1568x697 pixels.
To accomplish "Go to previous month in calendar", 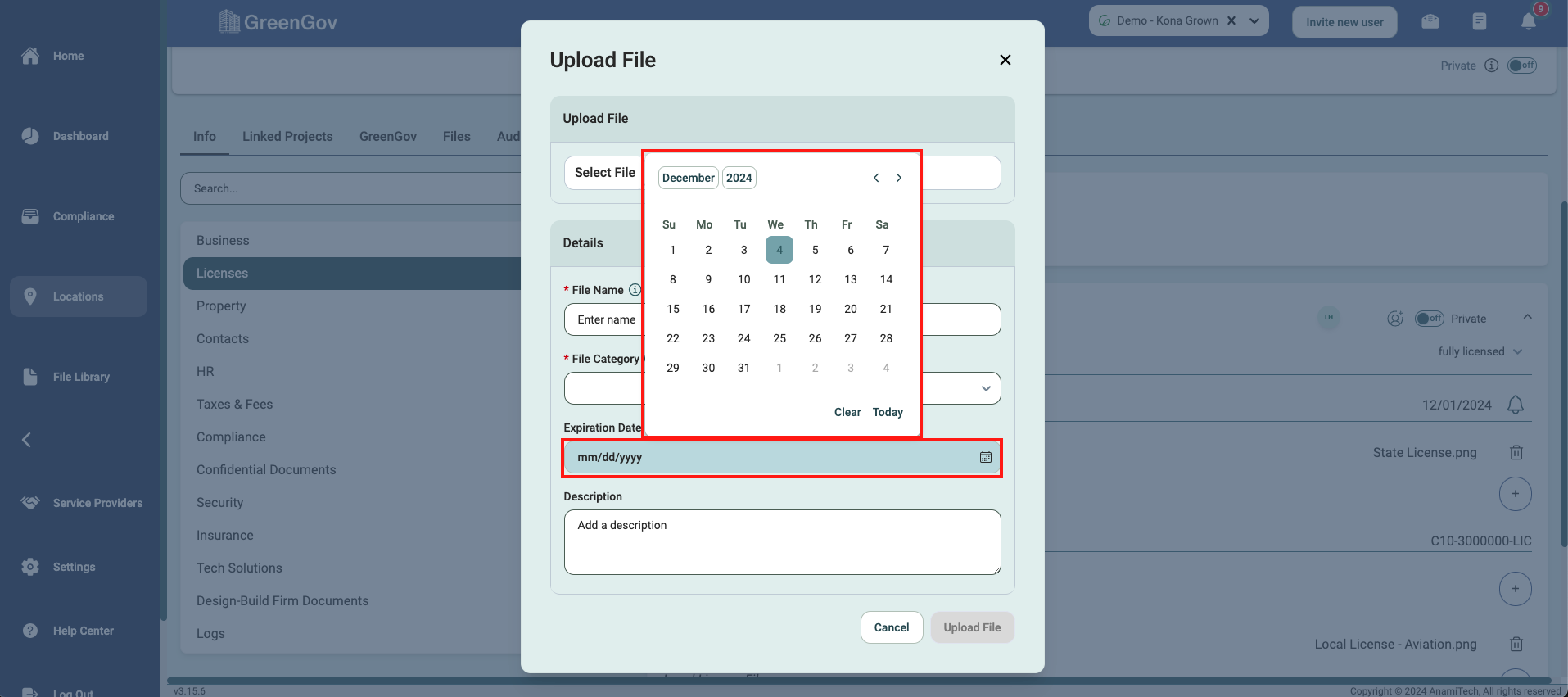I will [x=876, y=178].
